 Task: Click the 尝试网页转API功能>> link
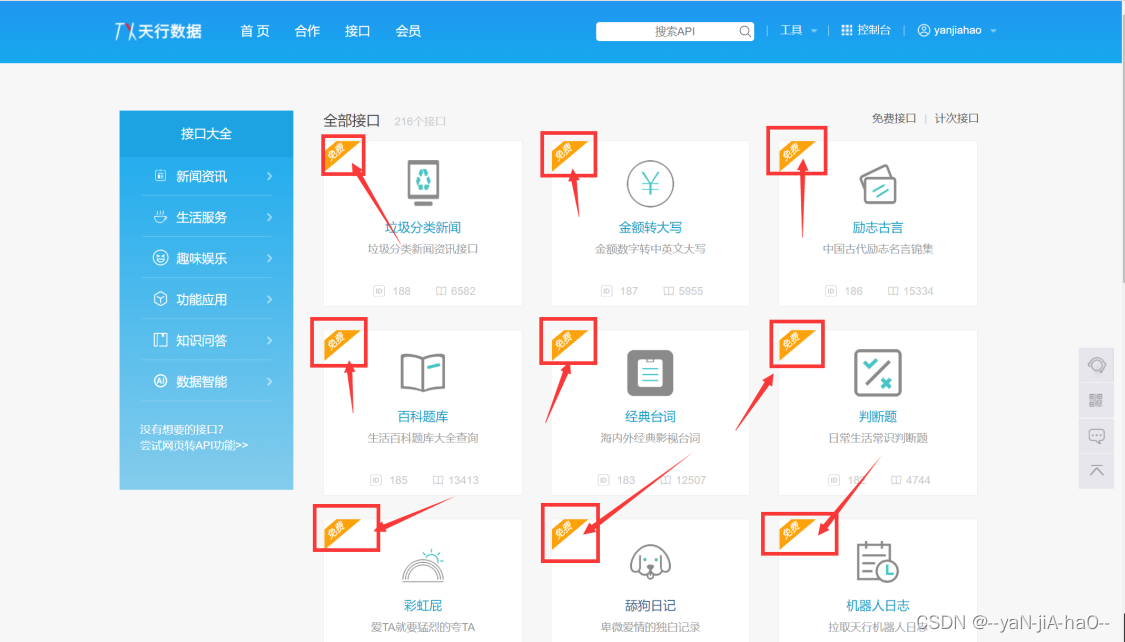pos(194,445)
